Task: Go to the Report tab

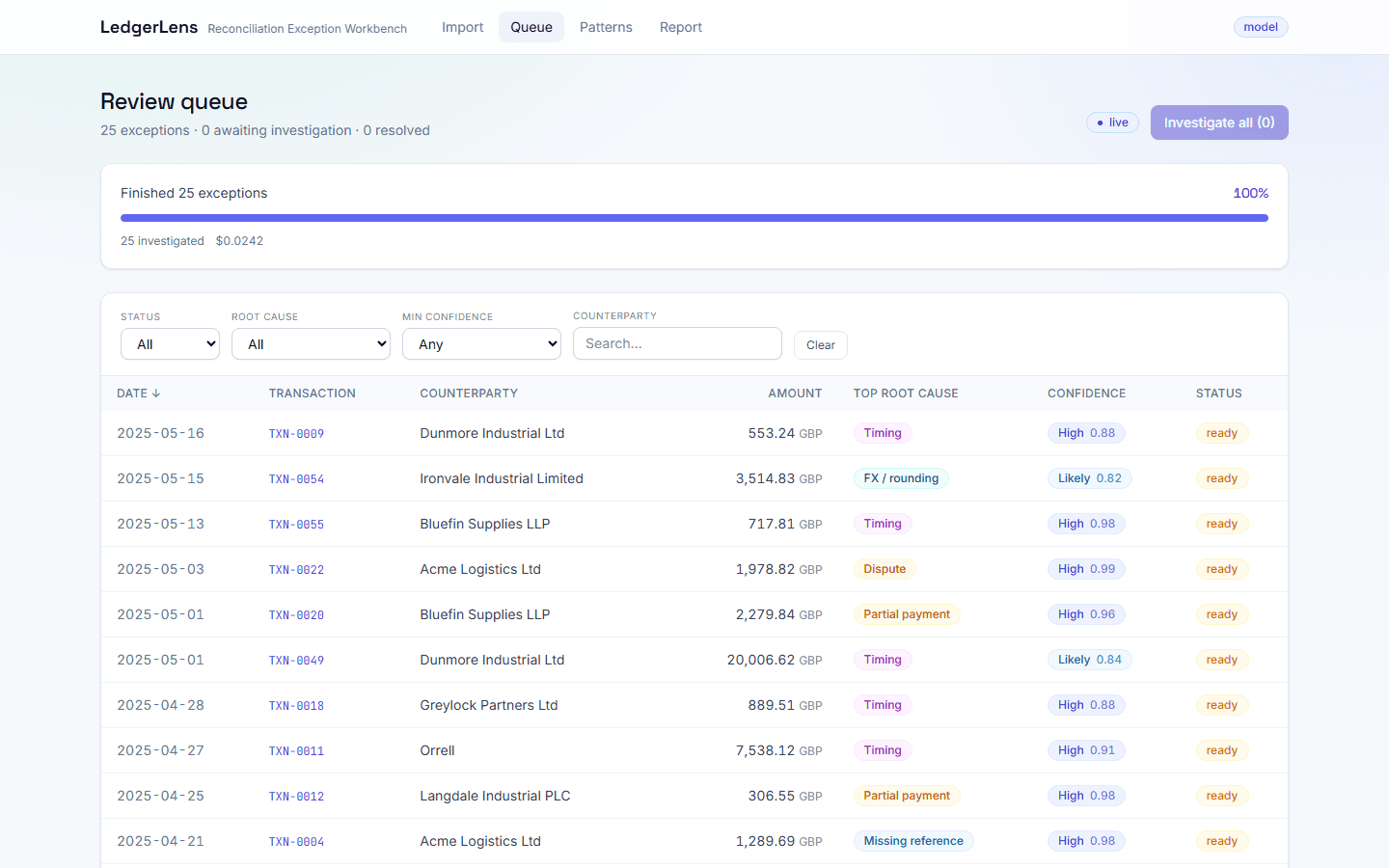Action: pyautogui.click(x=681, y=27)
